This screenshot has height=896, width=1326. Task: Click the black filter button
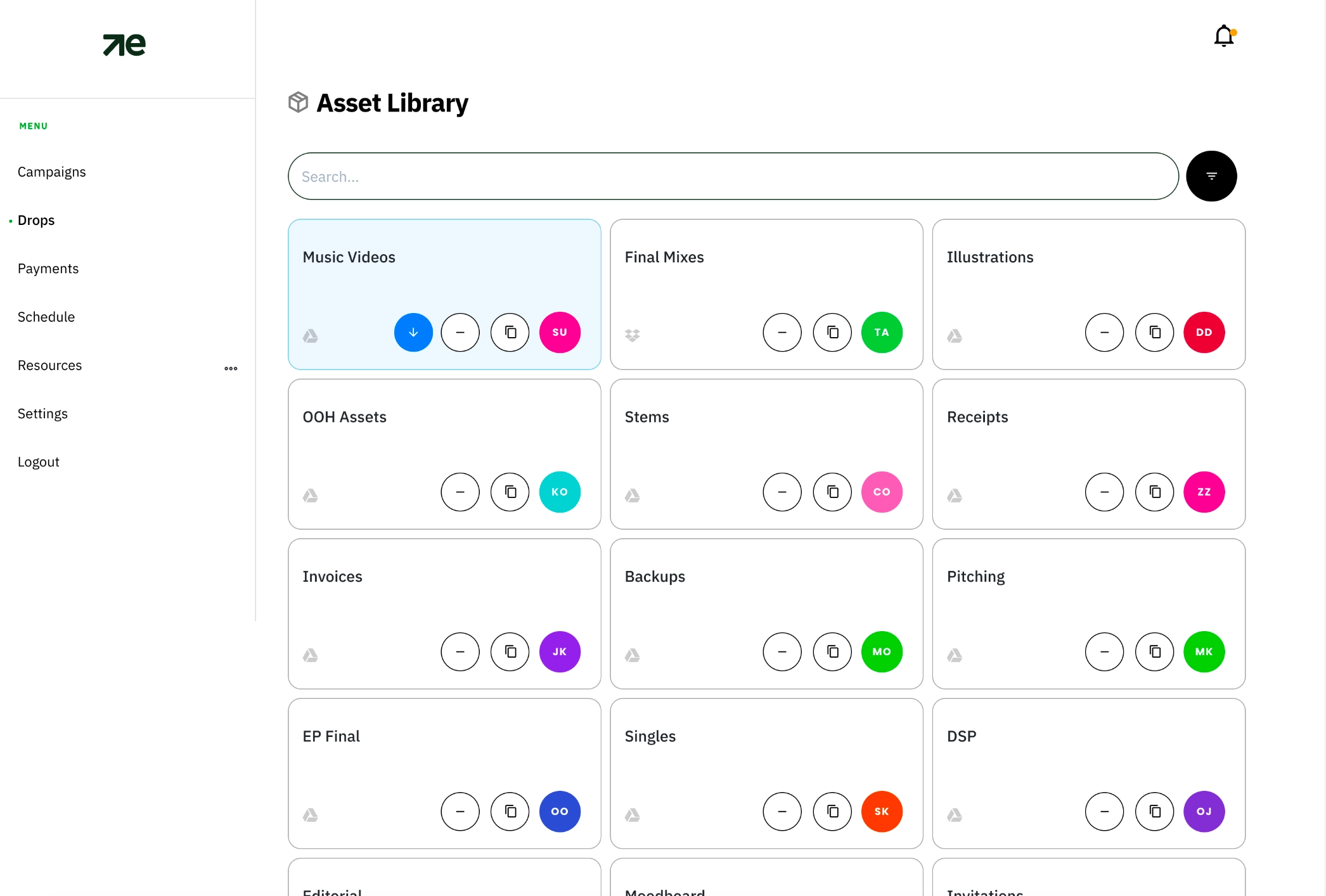click(x=1211, y=176)
